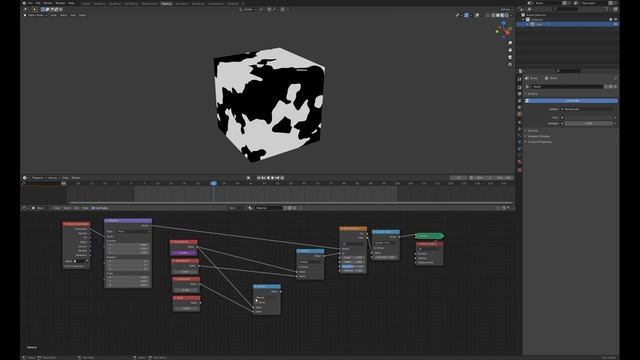Image resolution: width=640 pixels, height=360 pixels.
Task: Open the Object properties tab icon
Action: pos(520,122)
